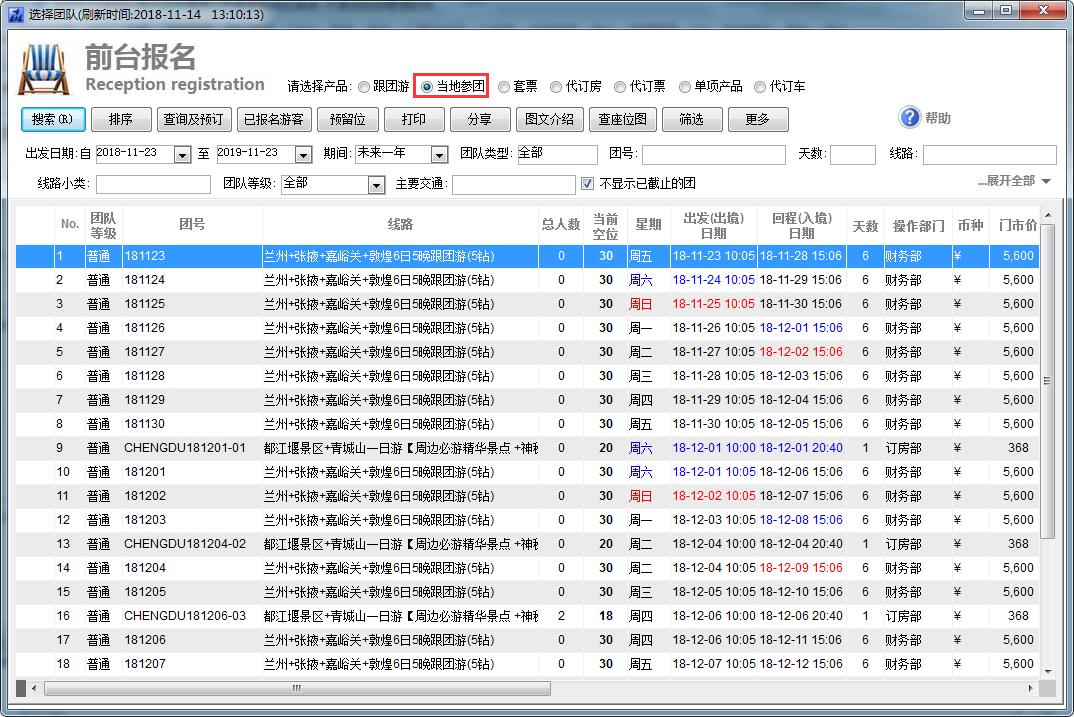1074x717 pixels.
Task: Click the vertical scrollbar thumb
Action: point(1048,381)
